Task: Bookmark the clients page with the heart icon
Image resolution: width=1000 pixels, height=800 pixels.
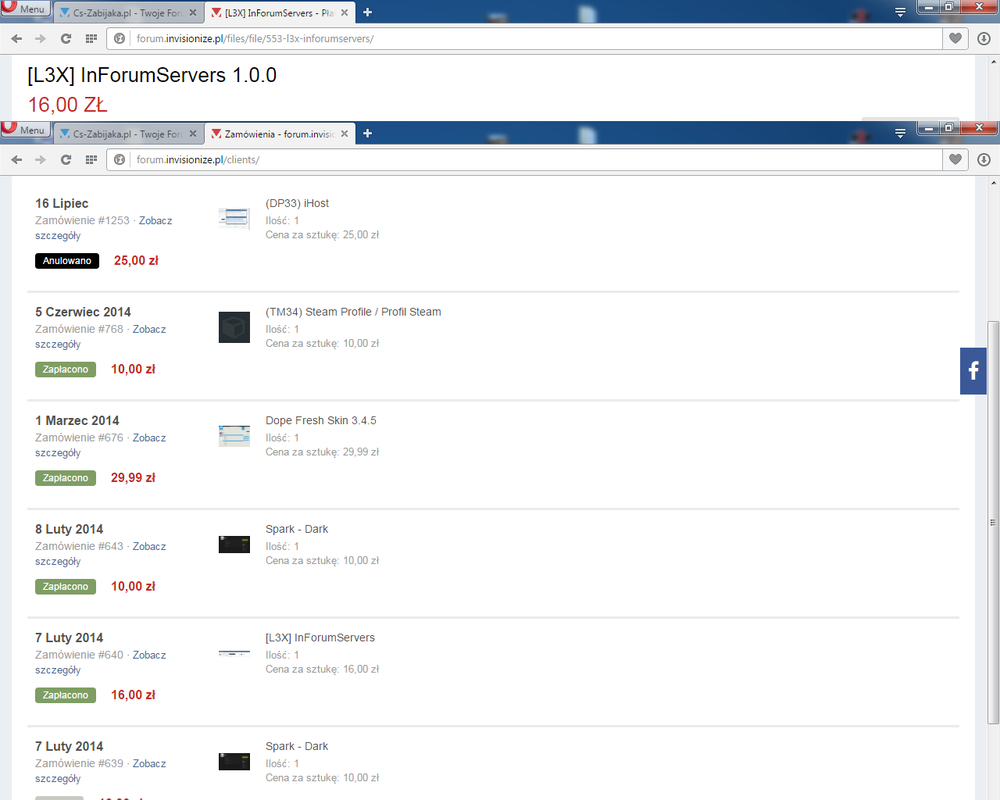Action: click(x=955, y=160)
